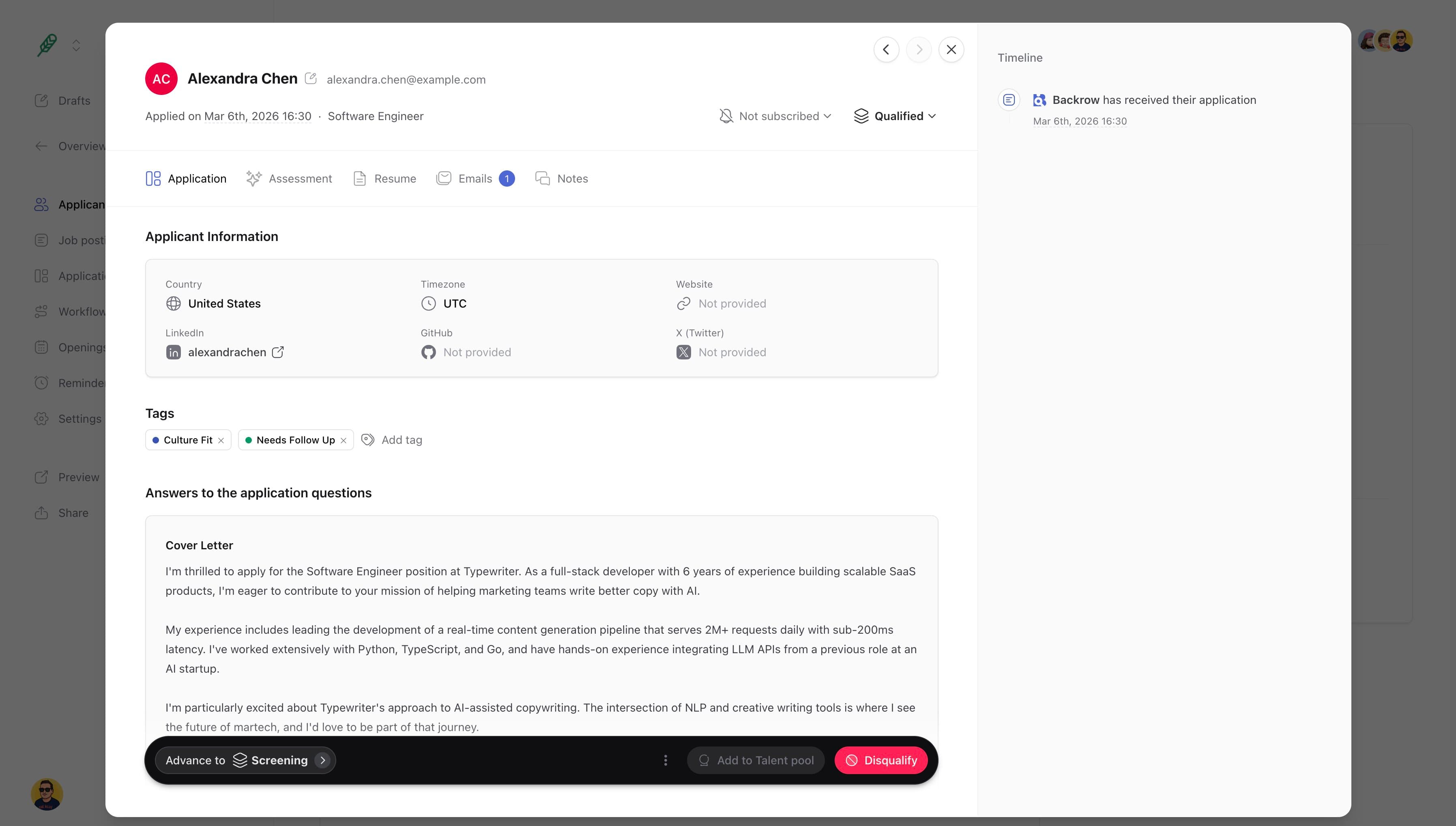1456x826 pixels.
Task: Click the alexandrachen LinkedIn handle
Action: 227,352
